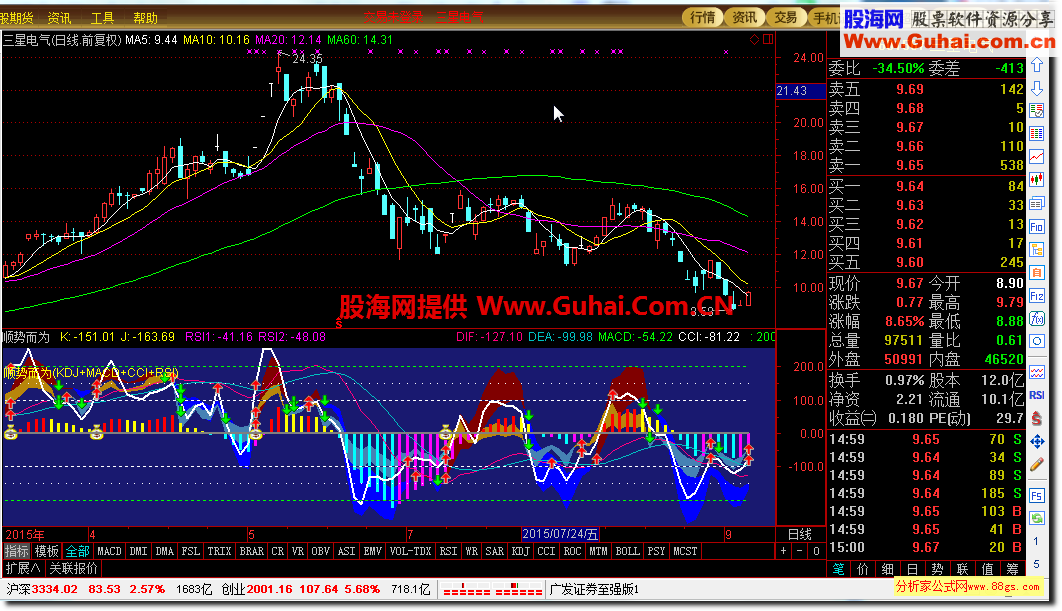The width and height of the screenshot is (1062, 611).
Task: Switch indicator to BOLL
Action: [627, 551]
